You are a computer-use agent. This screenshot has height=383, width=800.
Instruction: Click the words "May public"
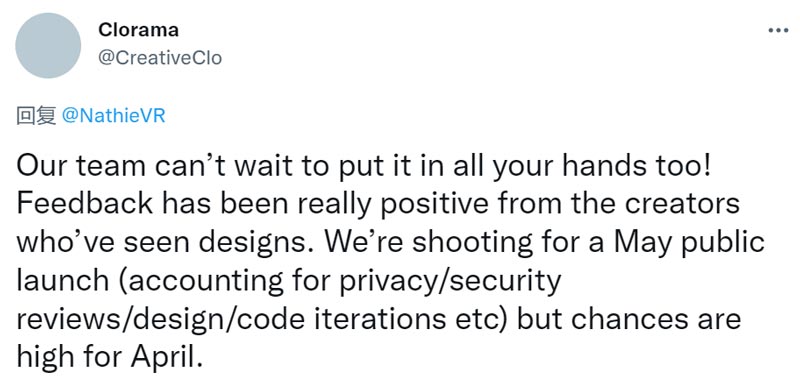pyautogui.click(x=689, y=242)
